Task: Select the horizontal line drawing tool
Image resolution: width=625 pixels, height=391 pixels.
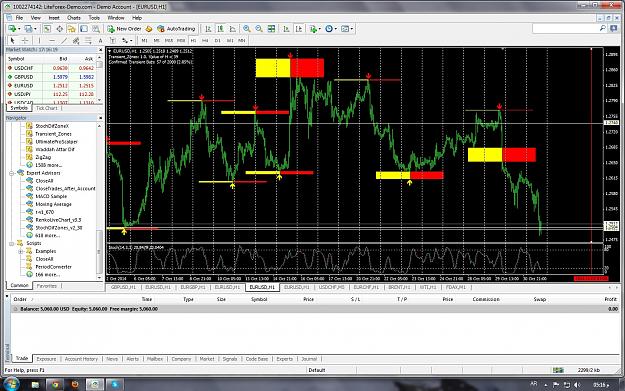Action: click(52, 40)
